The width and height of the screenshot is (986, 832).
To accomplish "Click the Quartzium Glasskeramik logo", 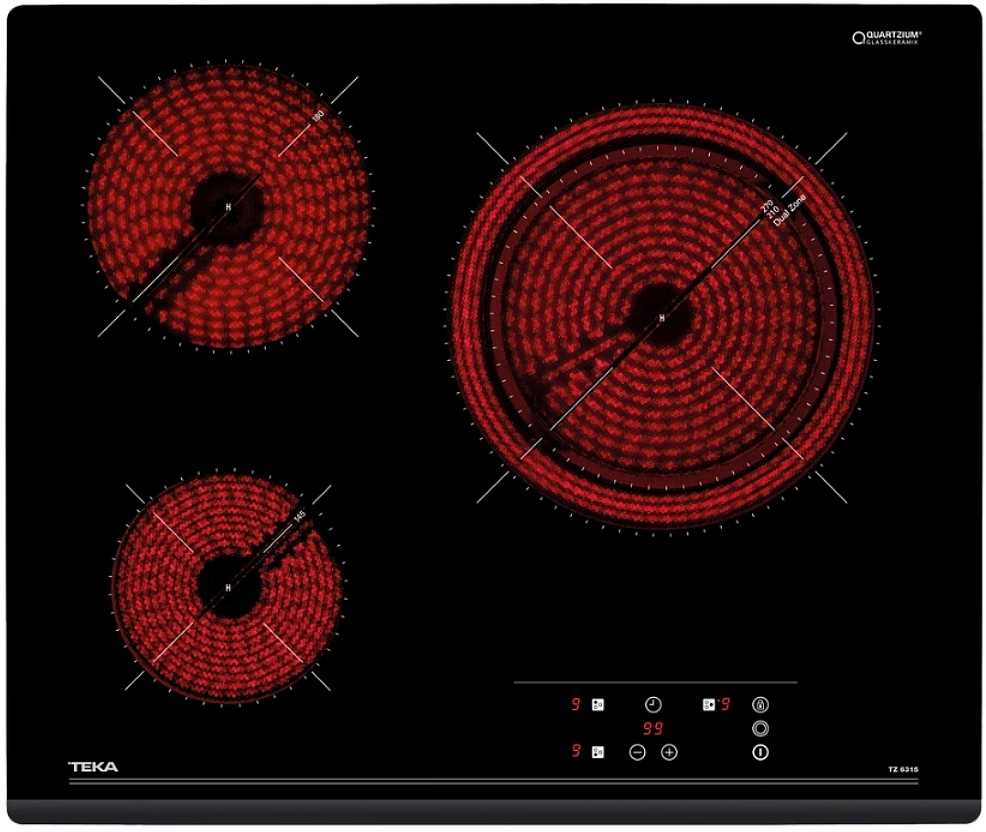I will click(x=887, y=38).
